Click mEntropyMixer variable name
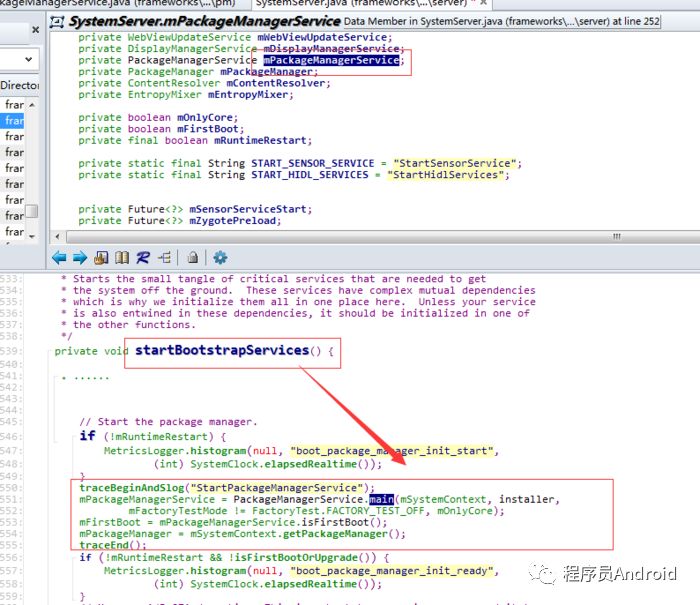 pos(248,95)
